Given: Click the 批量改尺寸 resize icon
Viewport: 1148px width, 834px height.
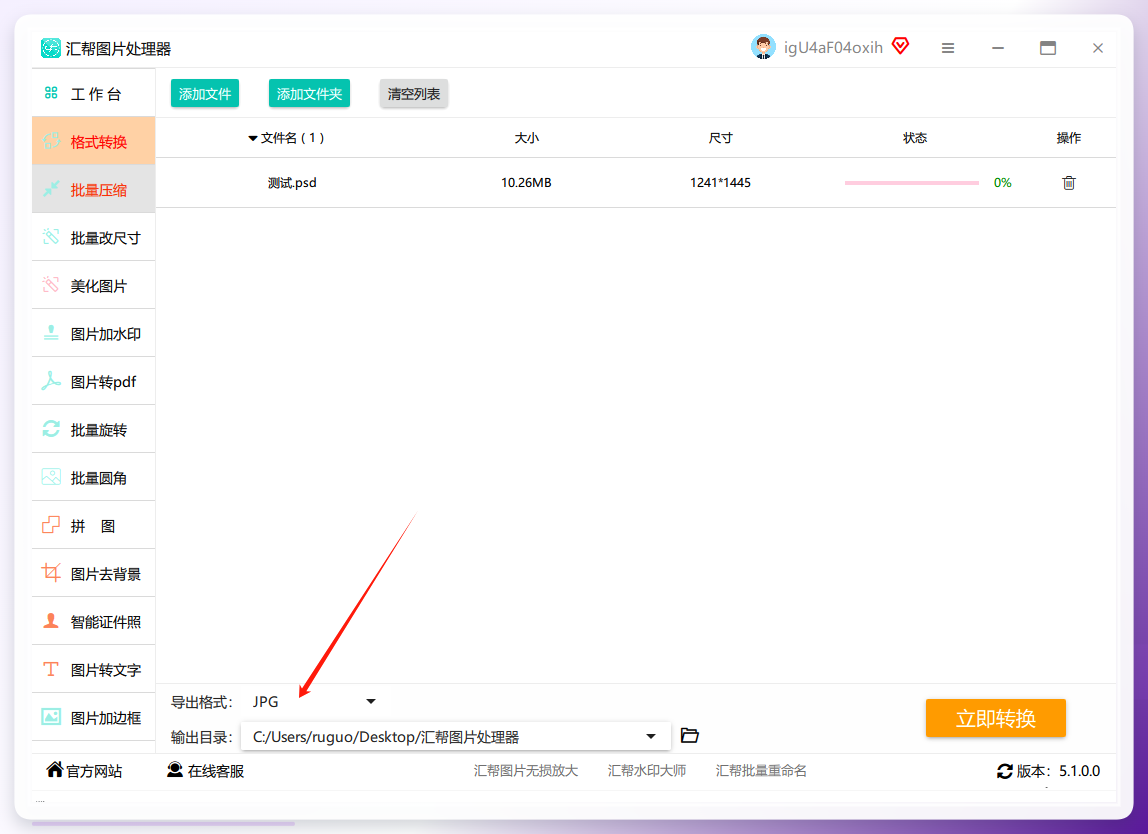Looking at the screenshot, I should (51, 237).
